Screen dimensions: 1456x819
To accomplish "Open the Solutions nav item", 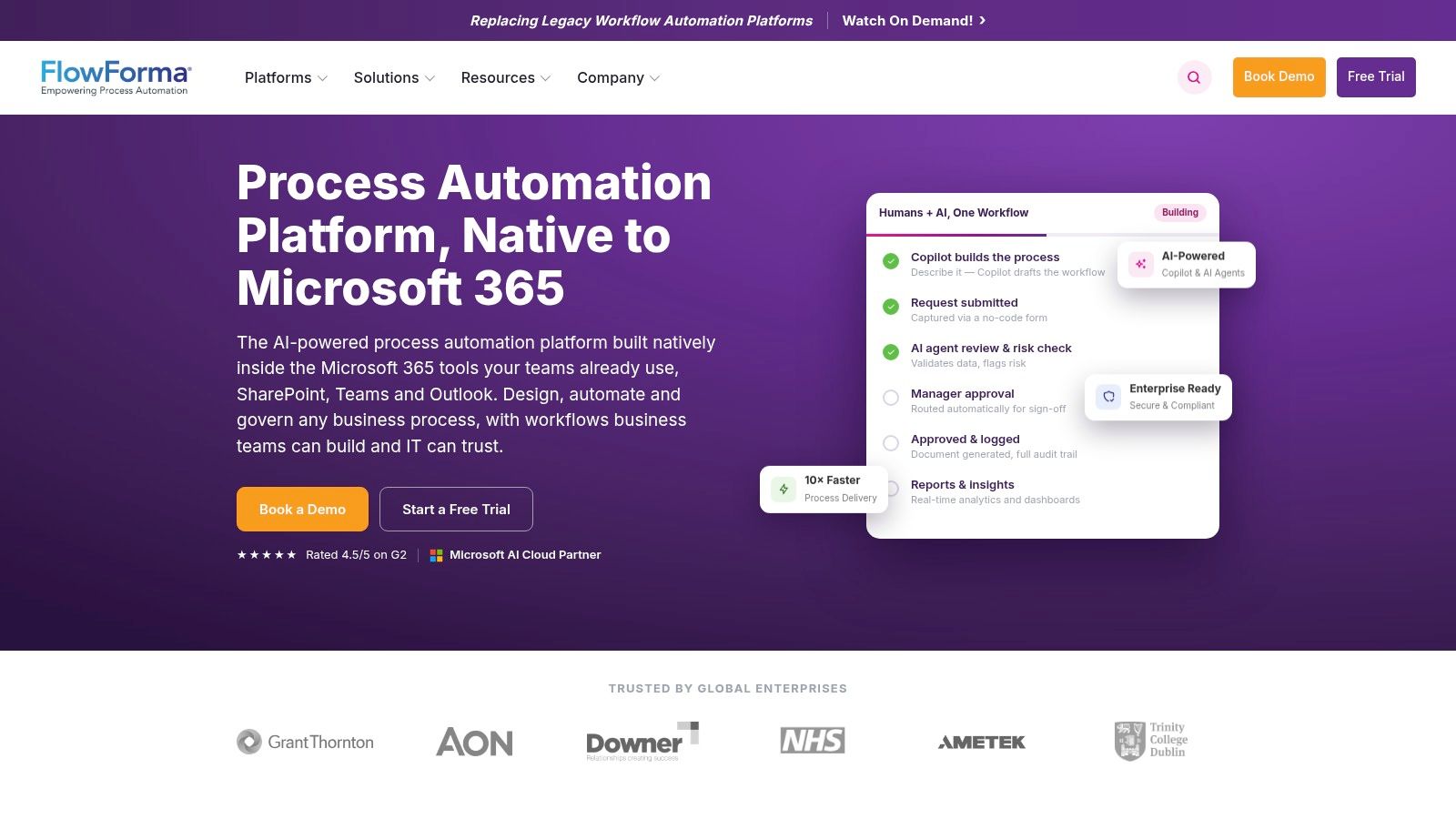I will 386,77.
